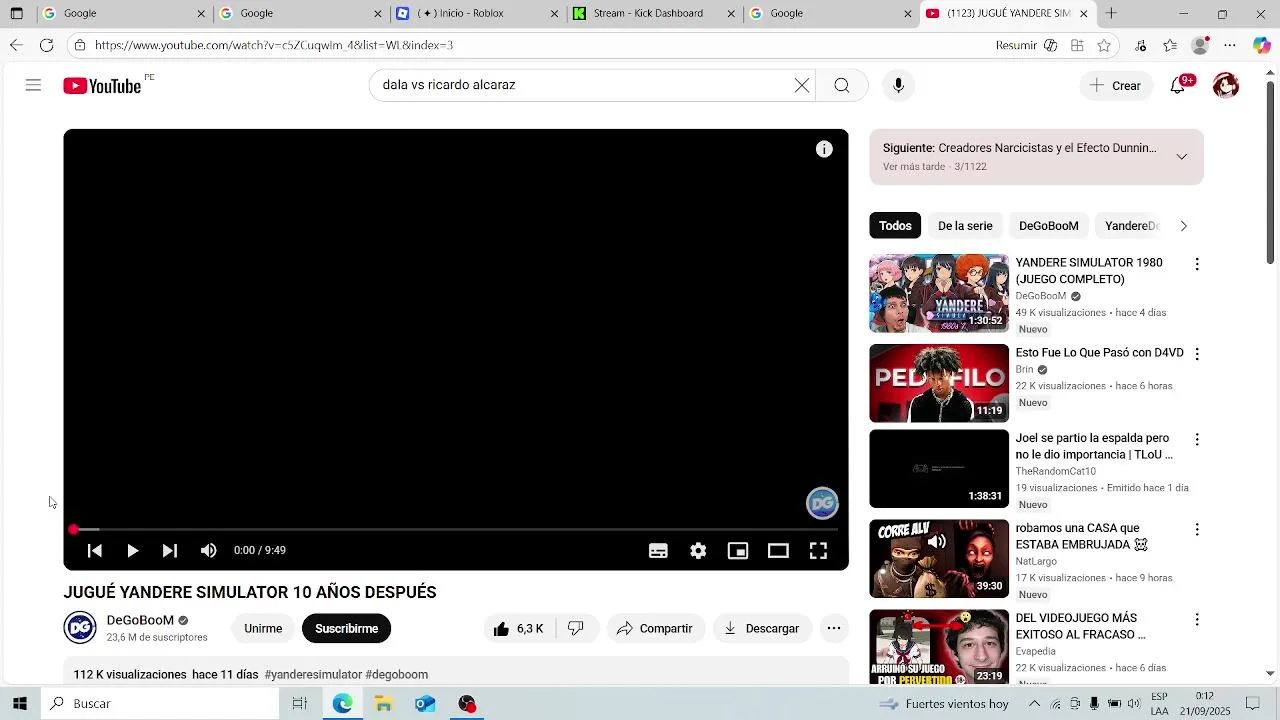This screenshot has width=1280, height=720.
Task: Like the video with 6,3 K
Action: [518, 628]
